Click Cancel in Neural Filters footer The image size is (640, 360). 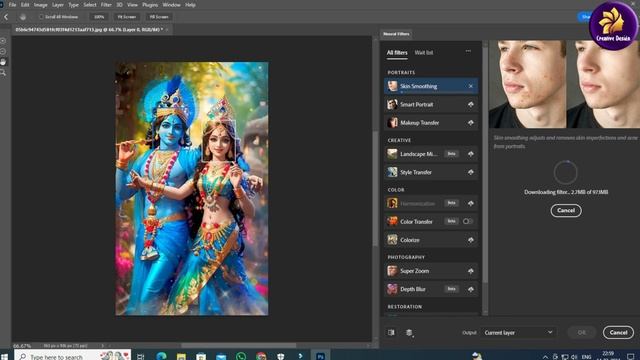click(x=618, y=332)
